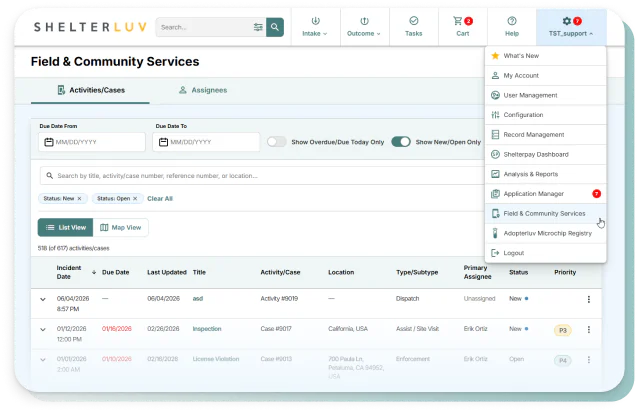Expand the Inspection case row
The image size is (640, 413).
tap(43, 329)
